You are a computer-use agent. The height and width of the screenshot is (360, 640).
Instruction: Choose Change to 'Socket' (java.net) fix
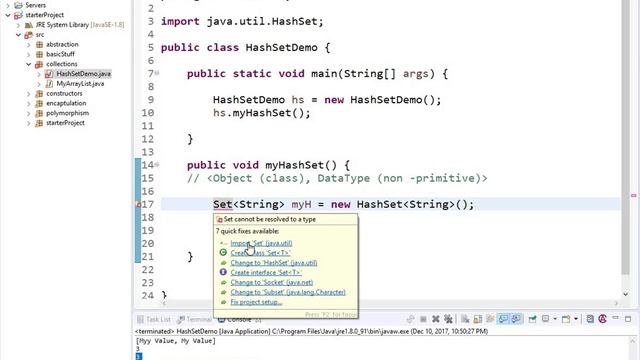click(x=272, y=282)
